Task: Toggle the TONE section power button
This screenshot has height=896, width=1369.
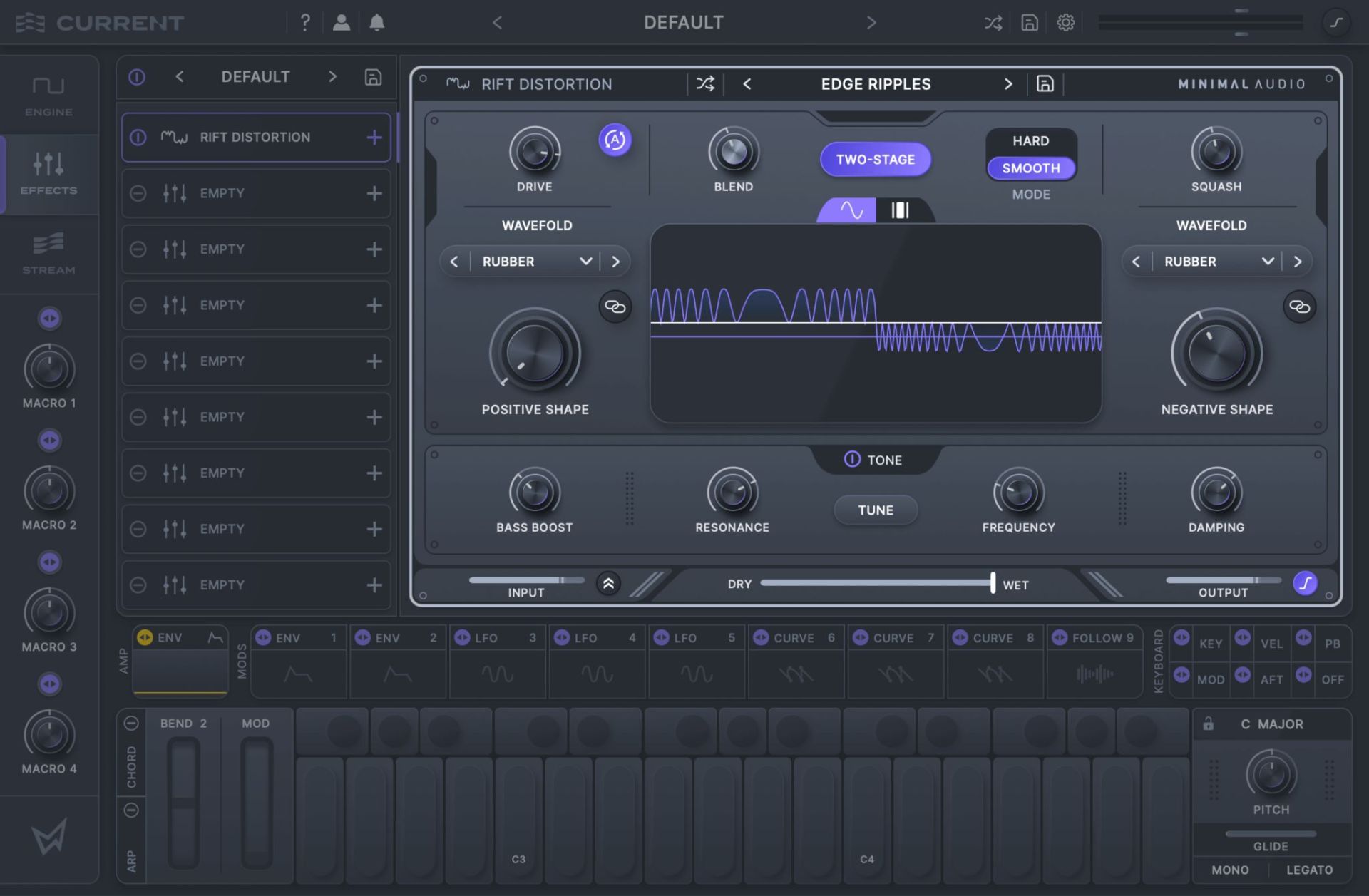Action: coord(851,459)
